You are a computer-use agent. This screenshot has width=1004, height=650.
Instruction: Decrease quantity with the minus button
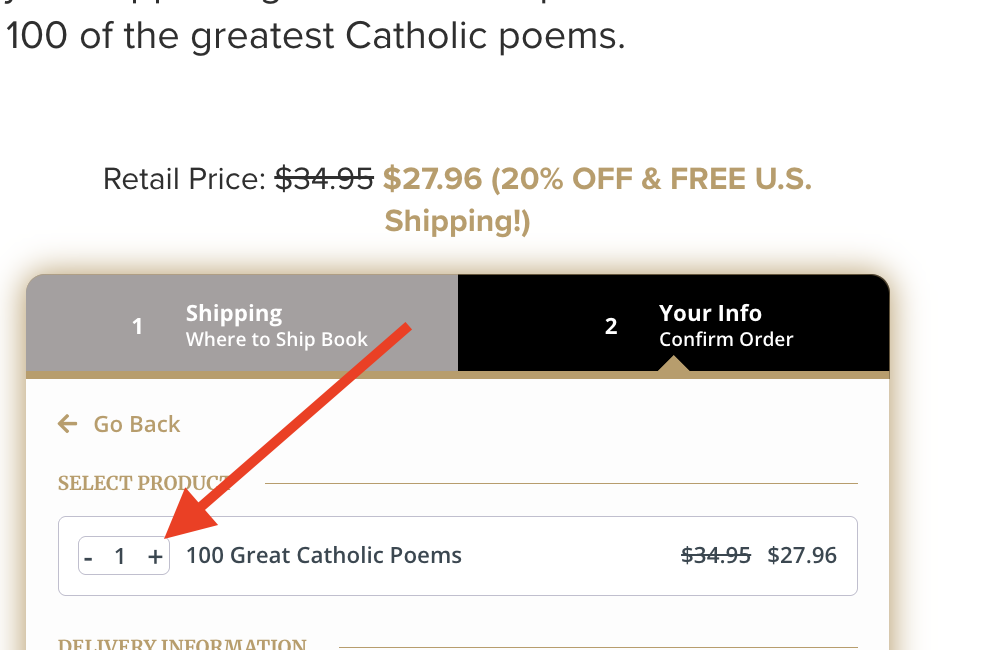(x=89, y=557)
